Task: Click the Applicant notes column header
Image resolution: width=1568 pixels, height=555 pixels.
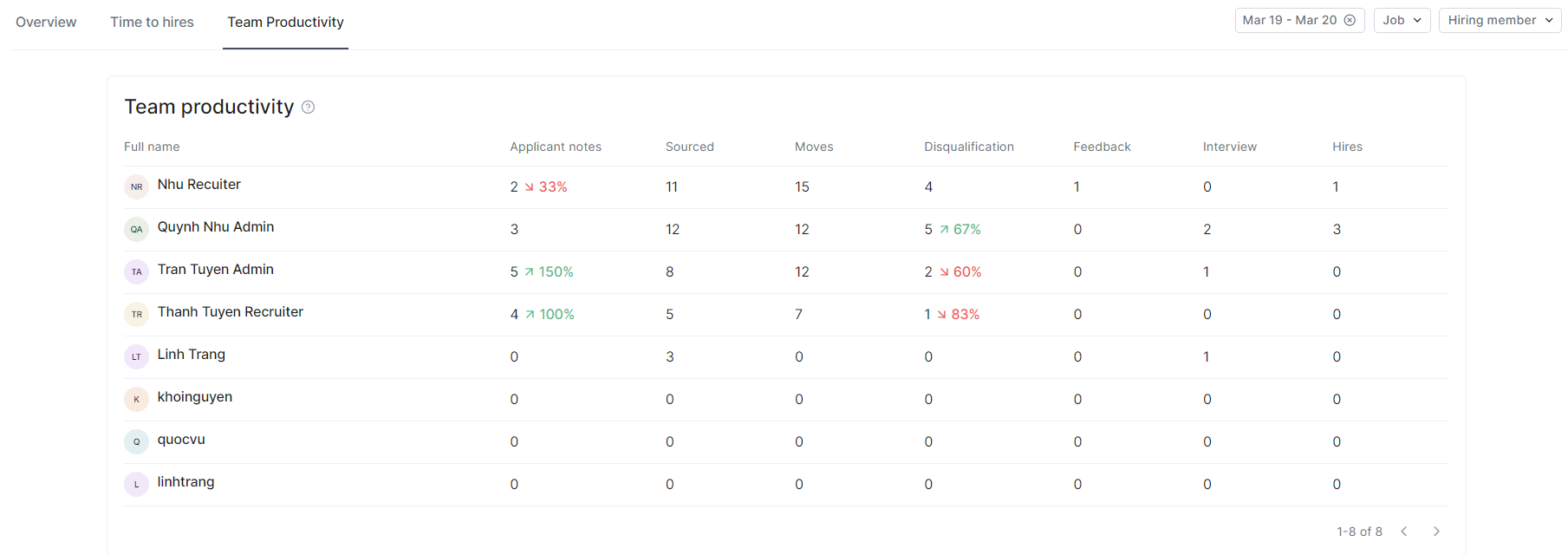Action: click(555, 147)
